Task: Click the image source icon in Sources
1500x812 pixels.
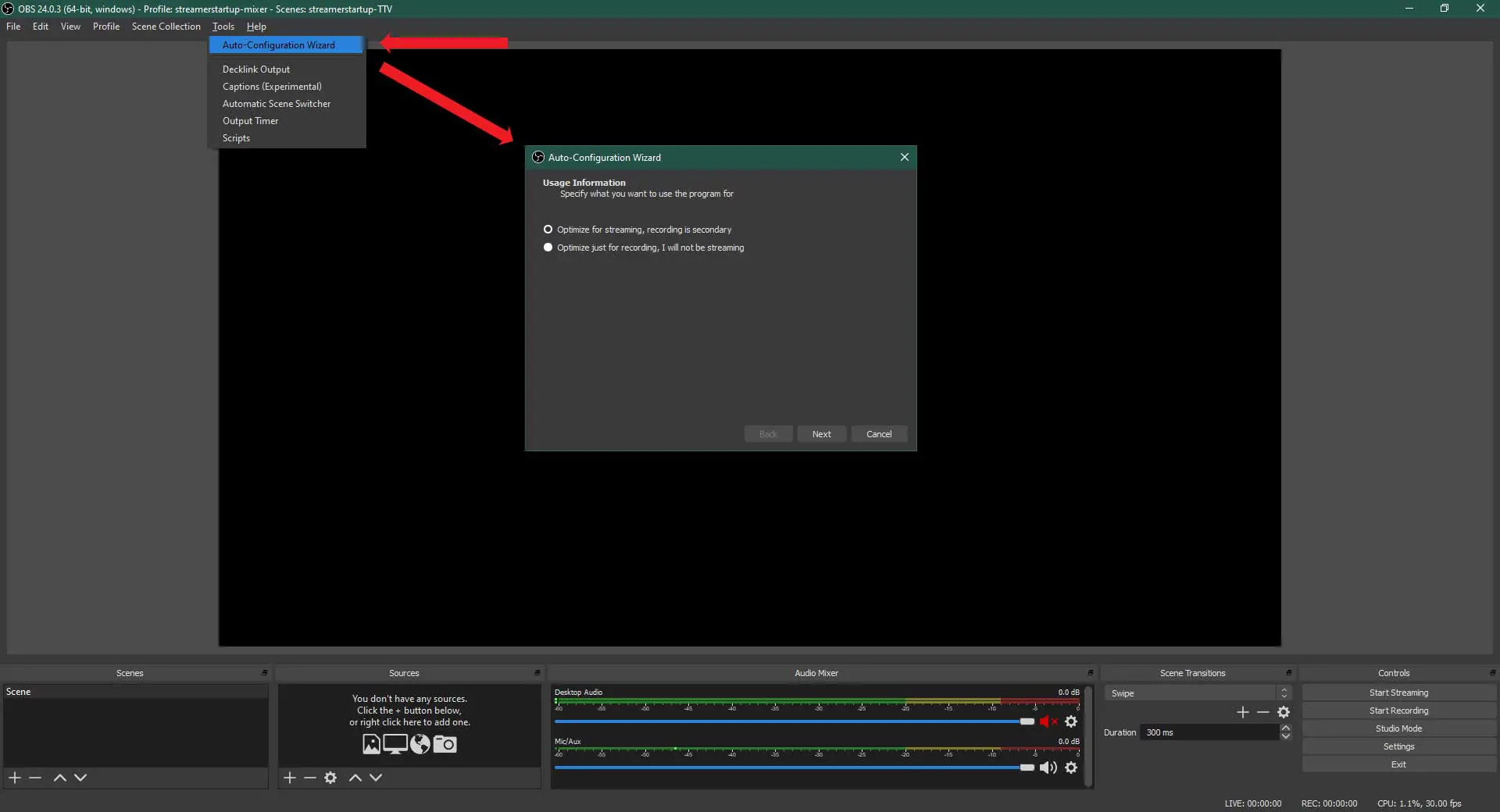Action: pyautogui.click(x=371, y=744)
